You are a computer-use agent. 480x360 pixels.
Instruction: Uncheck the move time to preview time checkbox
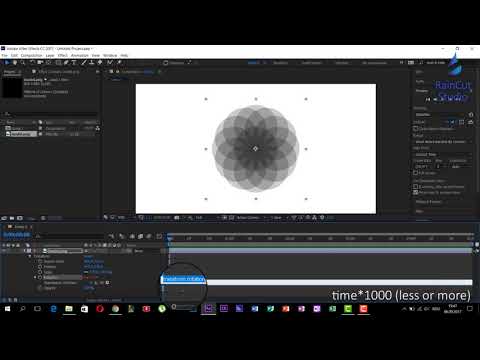point(416,192)
